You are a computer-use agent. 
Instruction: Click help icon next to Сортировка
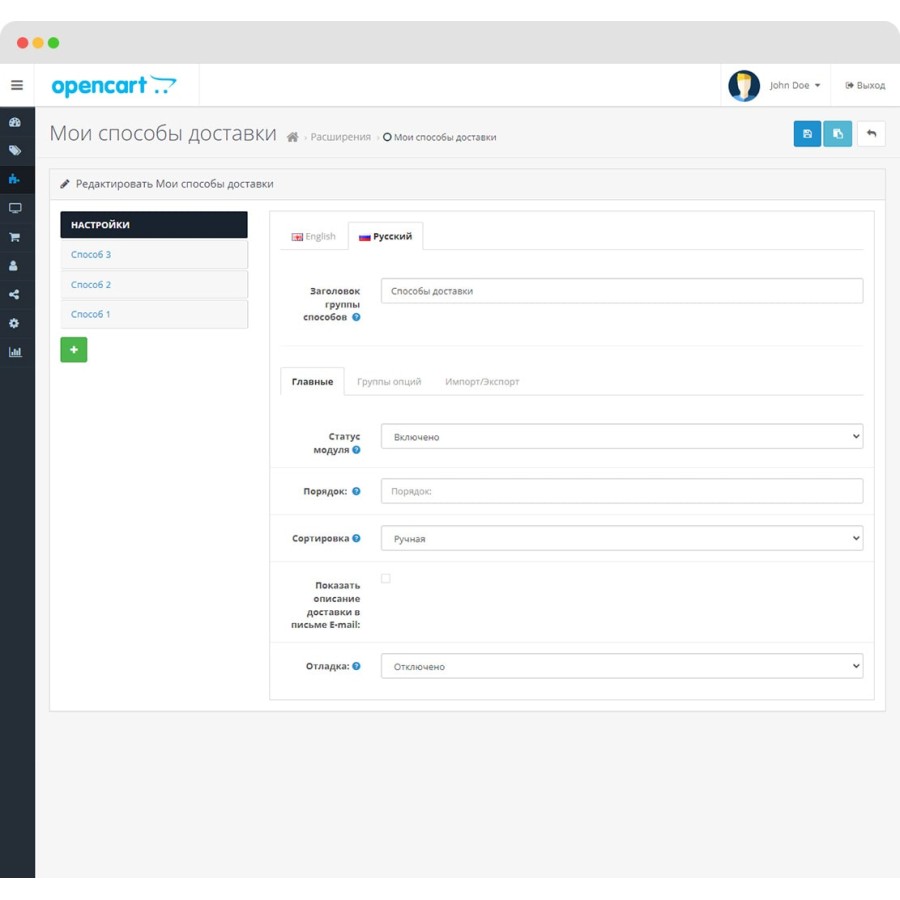(356, 538)
